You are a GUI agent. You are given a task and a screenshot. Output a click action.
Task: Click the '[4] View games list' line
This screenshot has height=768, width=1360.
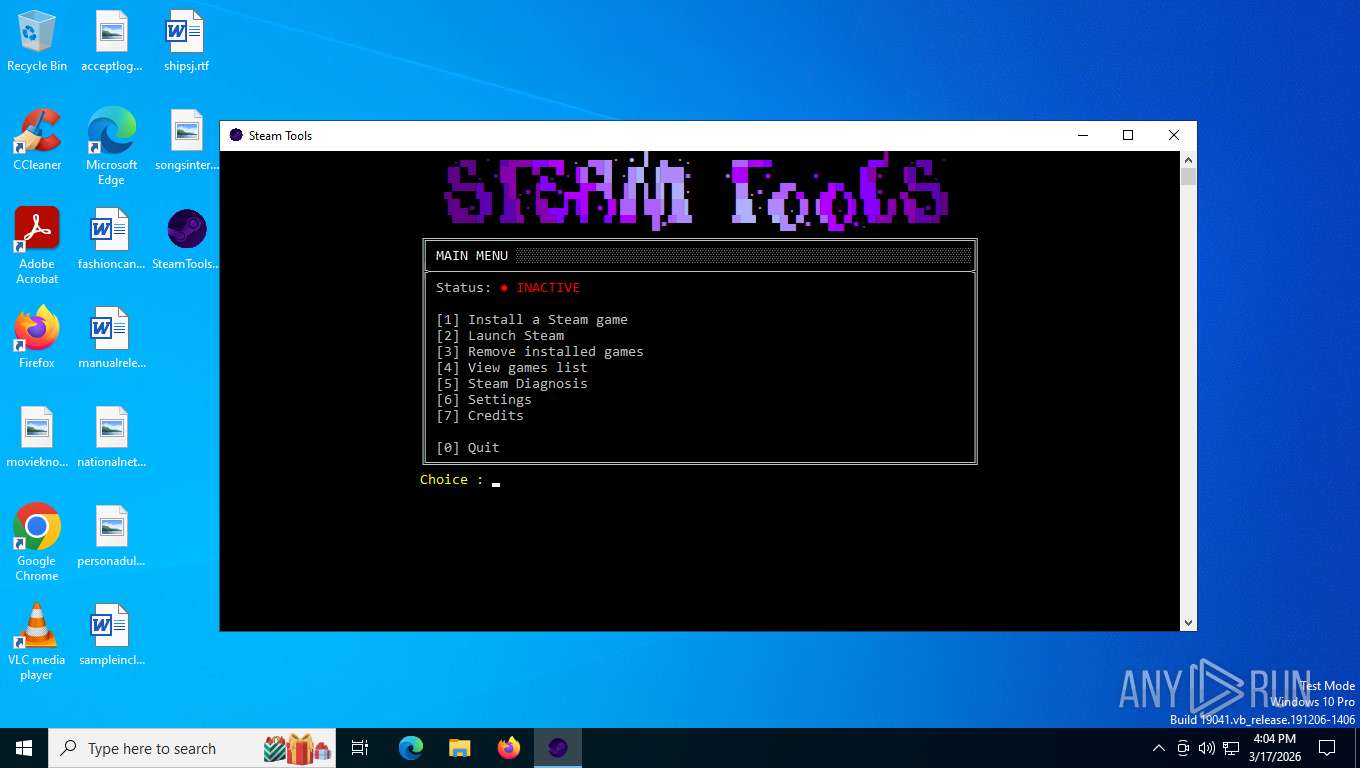tap(512, 368)
